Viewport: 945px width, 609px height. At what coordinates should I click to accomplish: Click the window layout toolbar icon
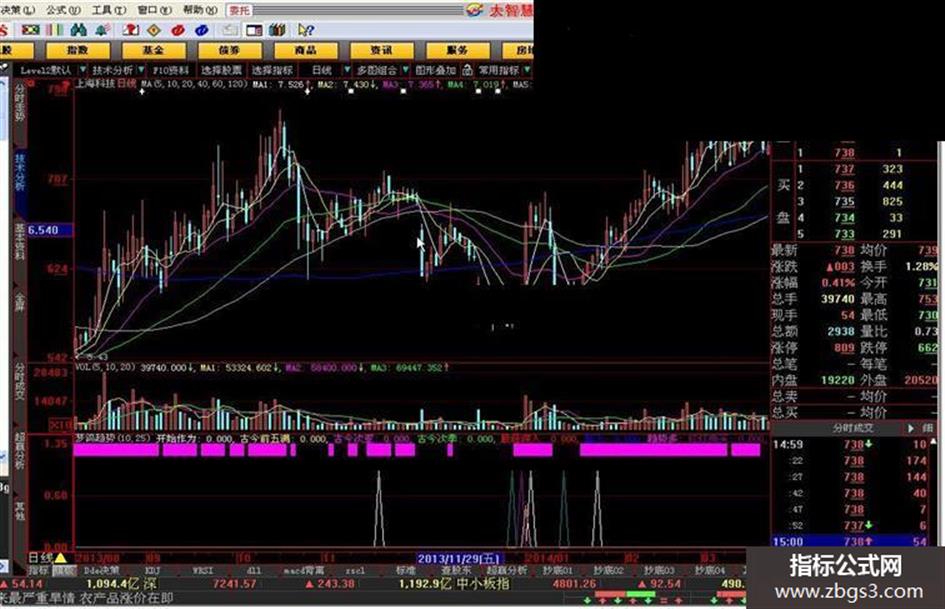pyautogui.click(x=254, y=30)
